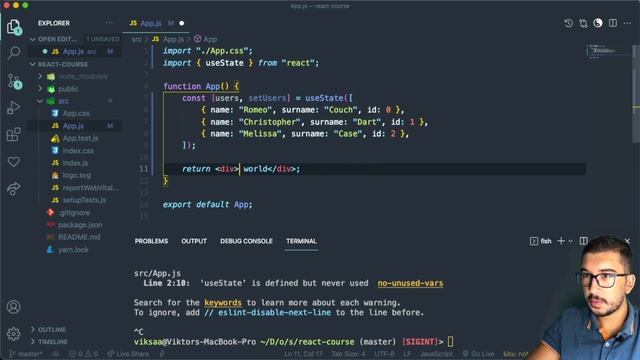Open the terminal launch profile dropdown arrow
Image resolution: width=640 pixels, height=360 pixels.
coord(571,241)
